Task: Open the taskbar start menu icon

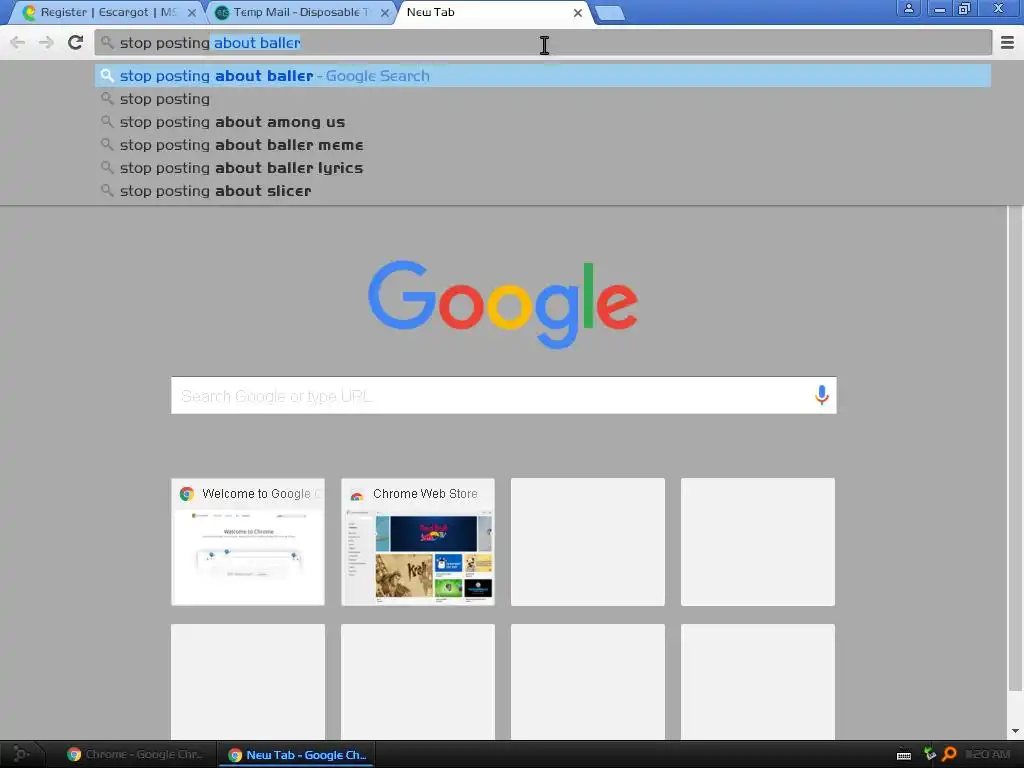Action: [x=21, y=754]
